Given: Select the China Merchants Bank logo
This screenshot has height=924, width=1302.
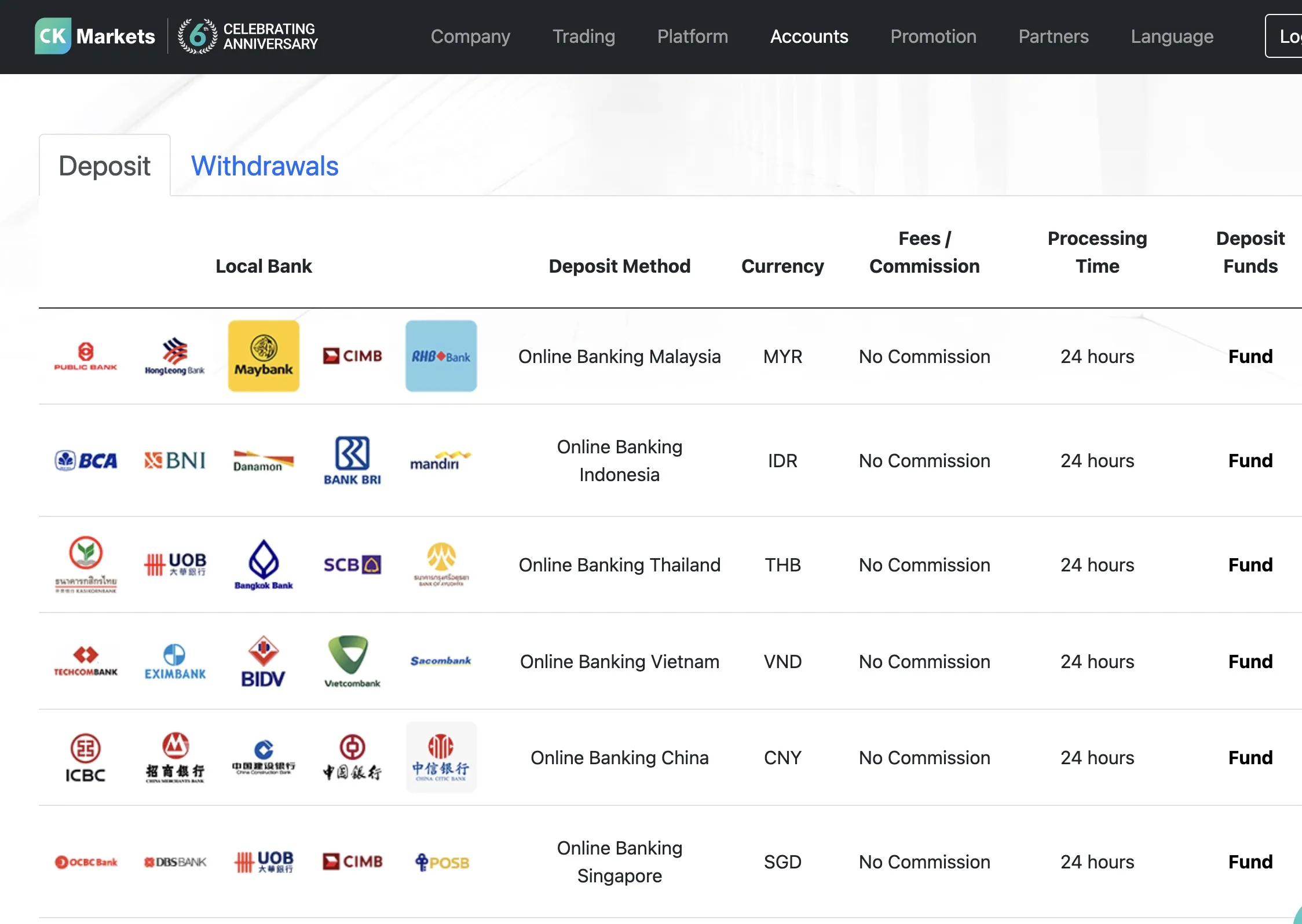Looking at the screenshot, I should coord(175,757).
